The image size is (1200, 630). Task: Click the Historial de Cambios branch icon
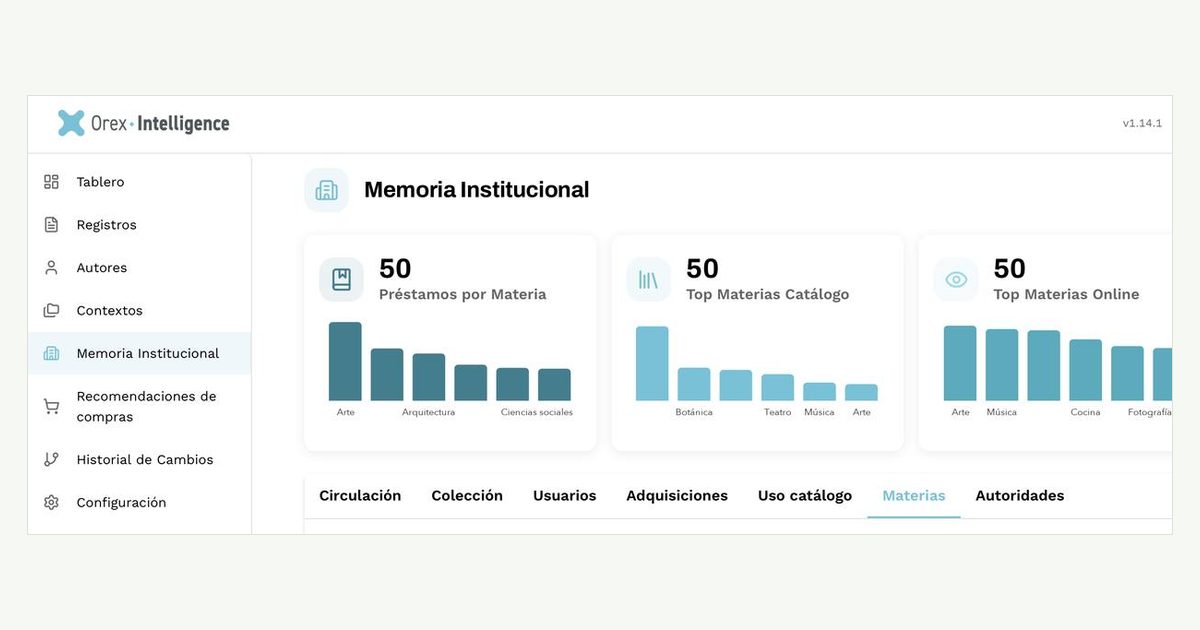[x=51, y=460]
